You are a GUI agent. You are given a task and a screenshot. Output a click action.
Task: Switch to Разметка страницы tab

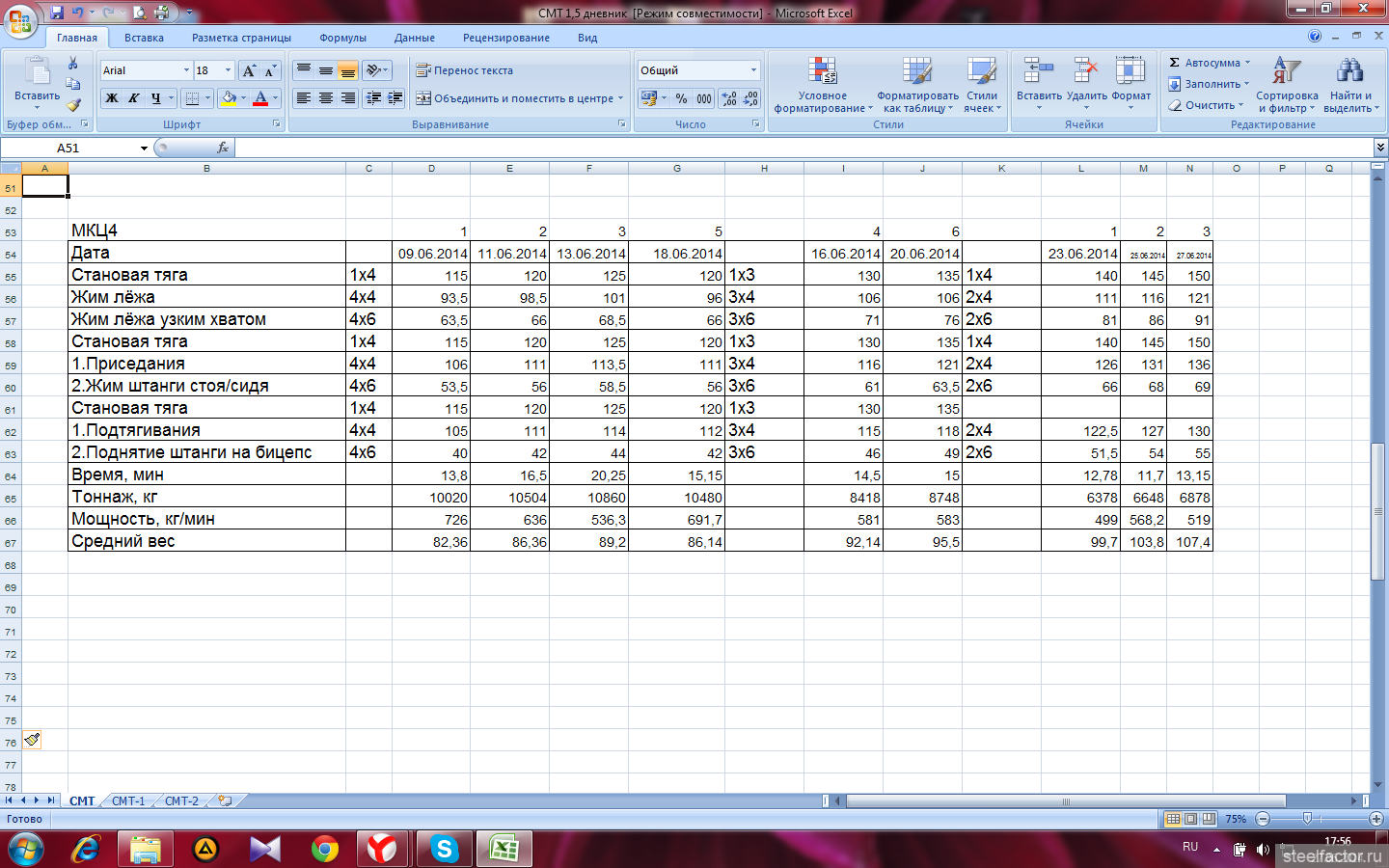tap(241, 38)
